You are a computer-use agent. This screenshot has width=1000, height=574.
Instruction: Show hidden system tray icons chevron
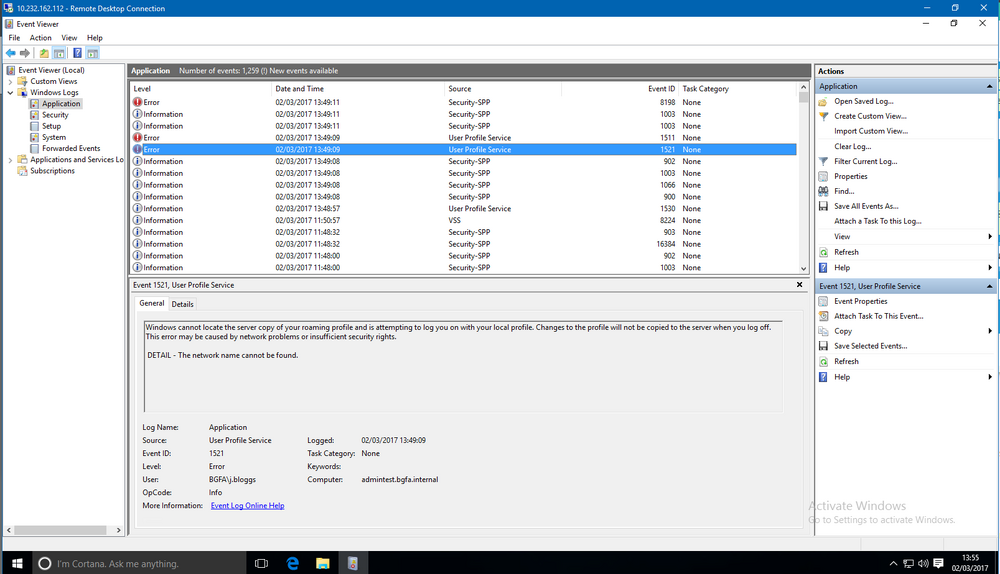(893, 563)
